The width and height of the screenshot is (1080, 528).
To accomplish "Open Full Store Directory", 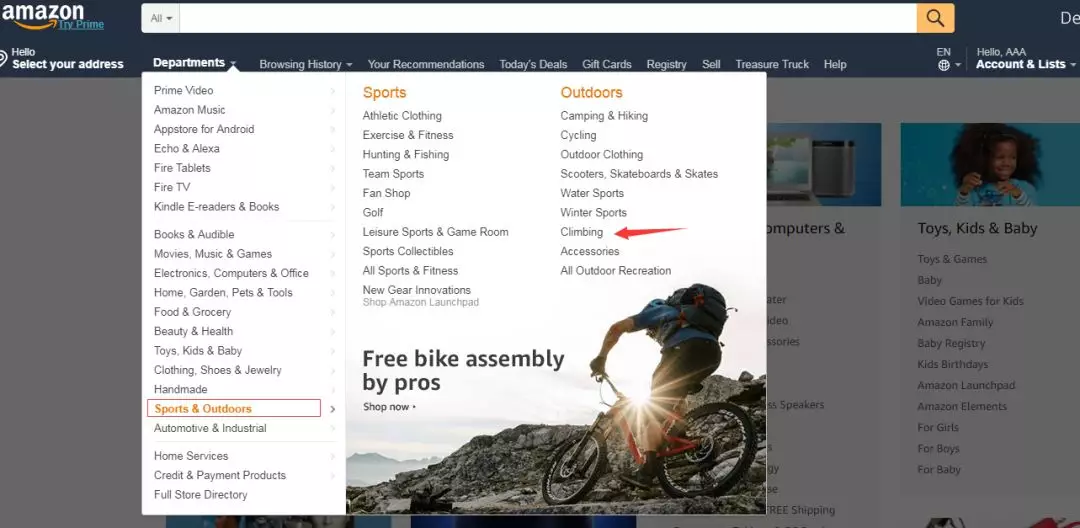I will [x=200, y=494].
